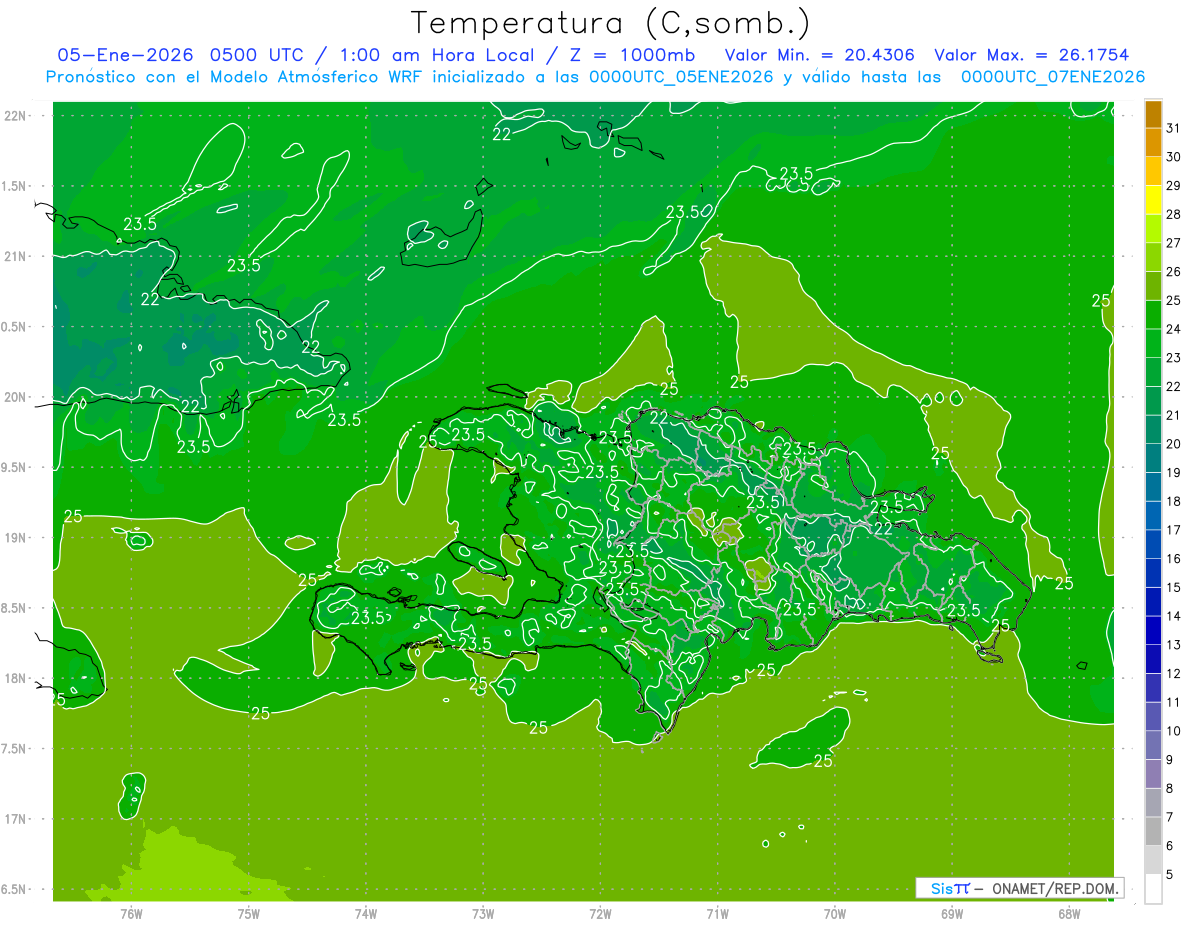Click the '29' color scale label
This screenshot has width=1200, height=927.
(x=1174, y=185)
